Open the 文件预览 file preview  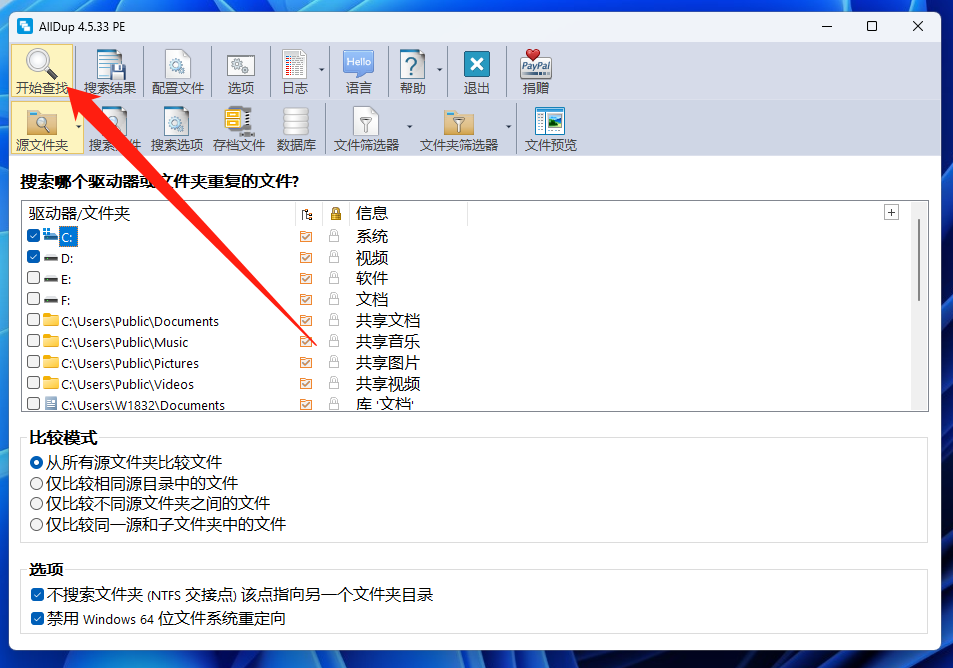point(551,128)
